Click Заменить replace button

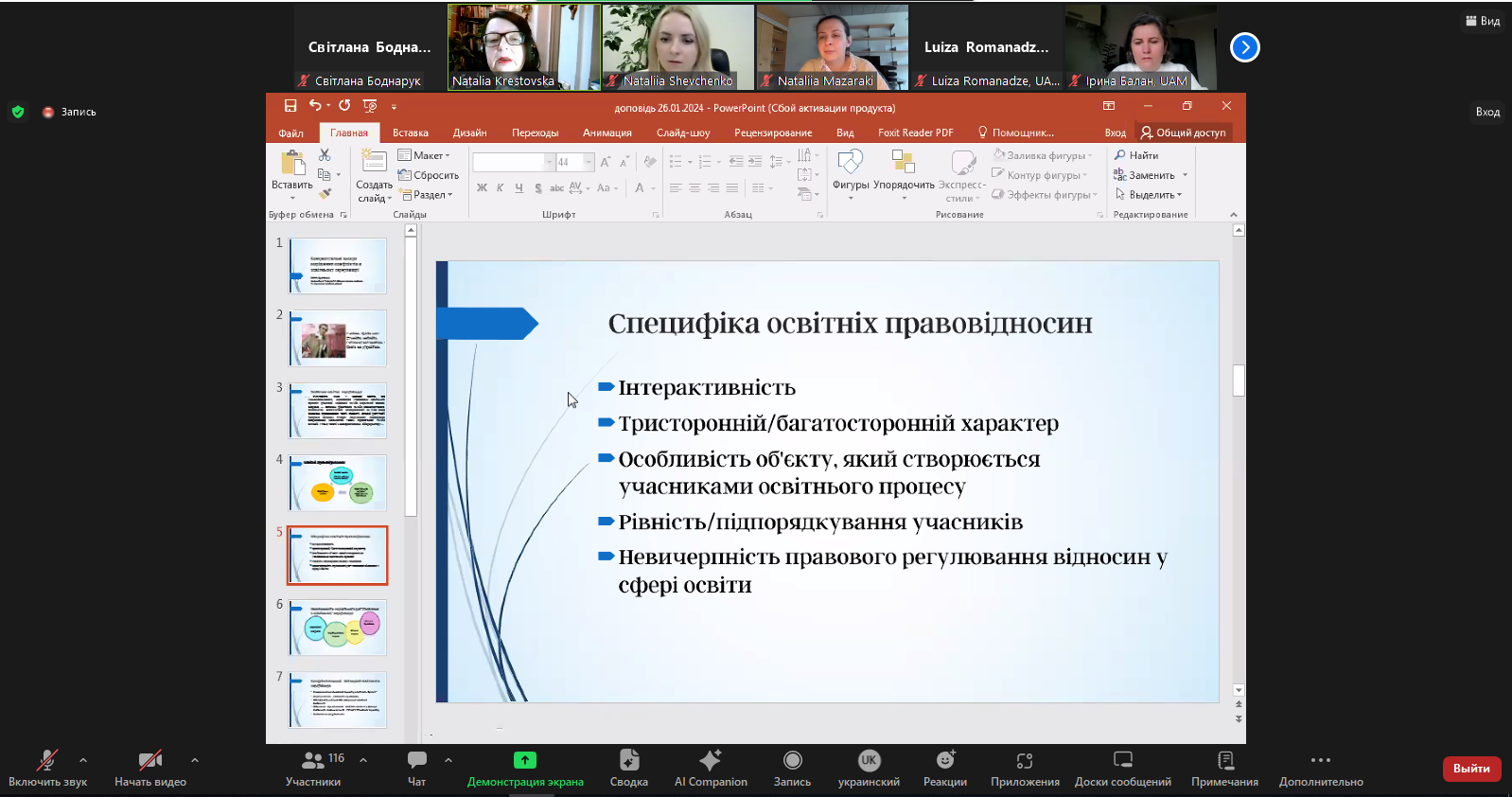1145,175
